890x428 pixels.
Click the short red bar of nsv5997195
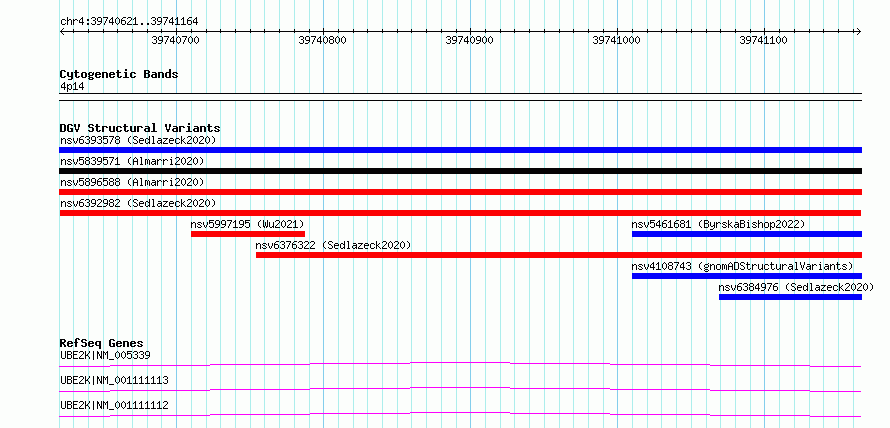(x=248, y=234)
